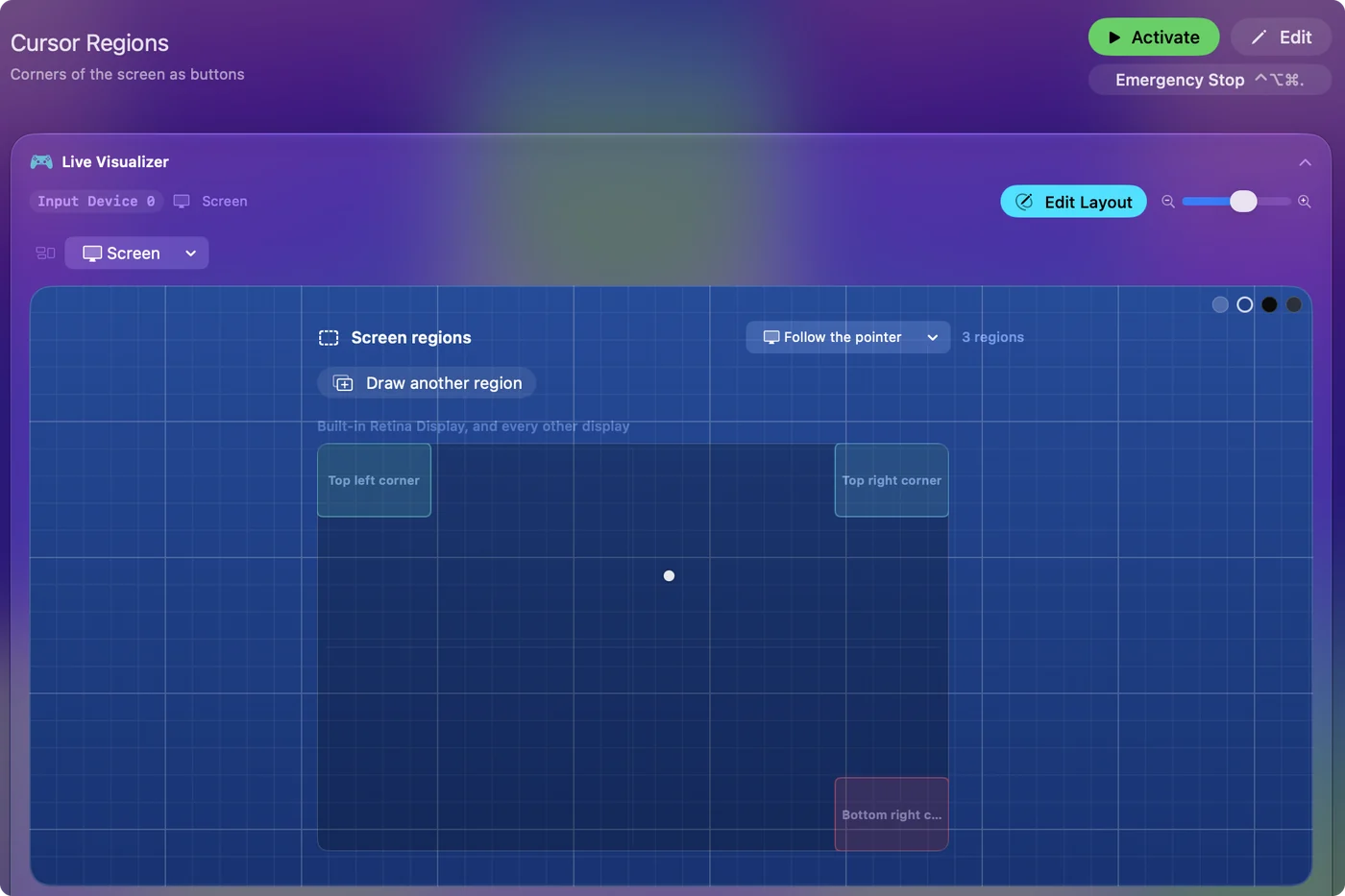Screen dimensions: 1345x896
Task: Click the Edit Layout button
Action: pyautogui.click(x=1073, y=202)
